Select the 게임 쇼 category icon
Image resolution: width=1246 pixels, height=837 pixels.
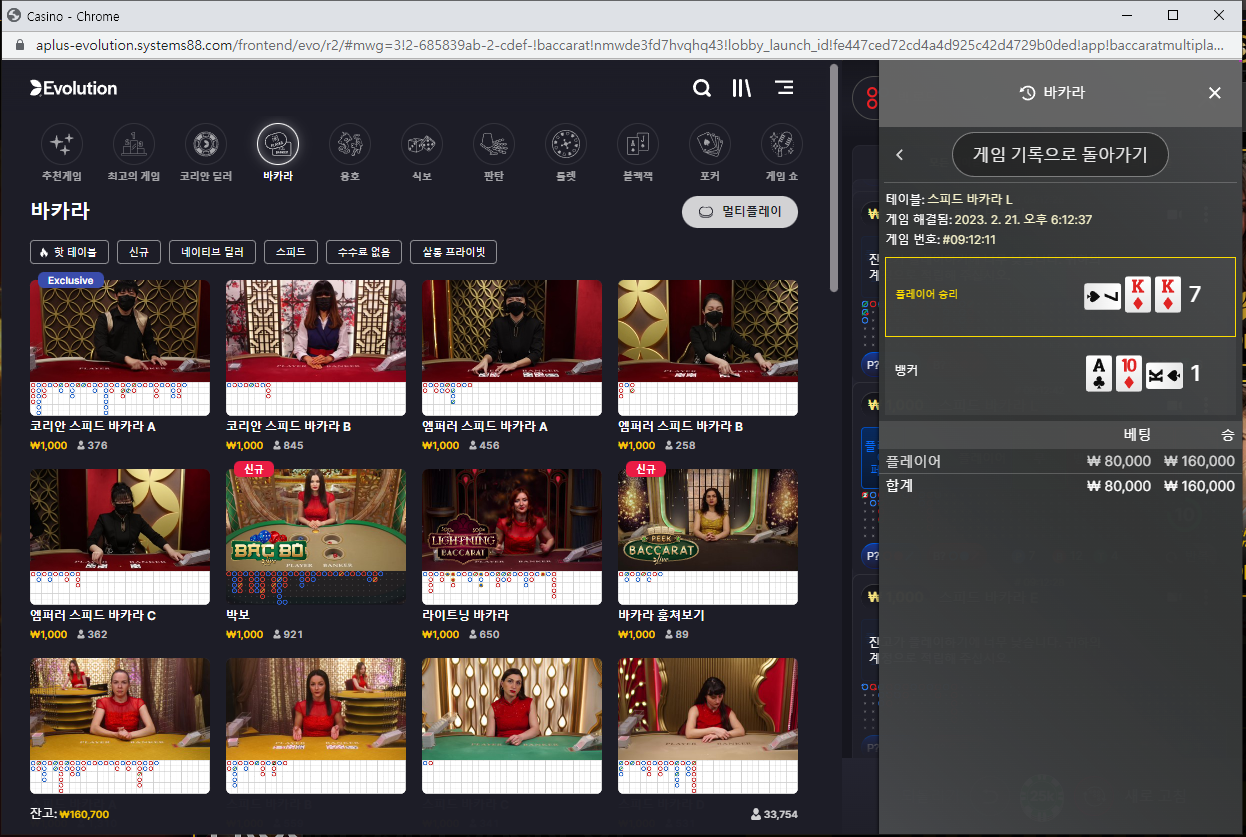pos(782,145)
